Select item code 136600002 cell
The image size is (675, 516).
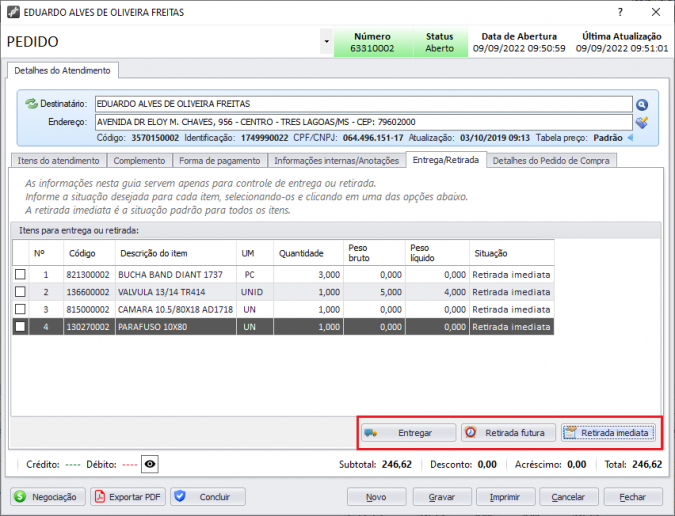click(88, 292)
